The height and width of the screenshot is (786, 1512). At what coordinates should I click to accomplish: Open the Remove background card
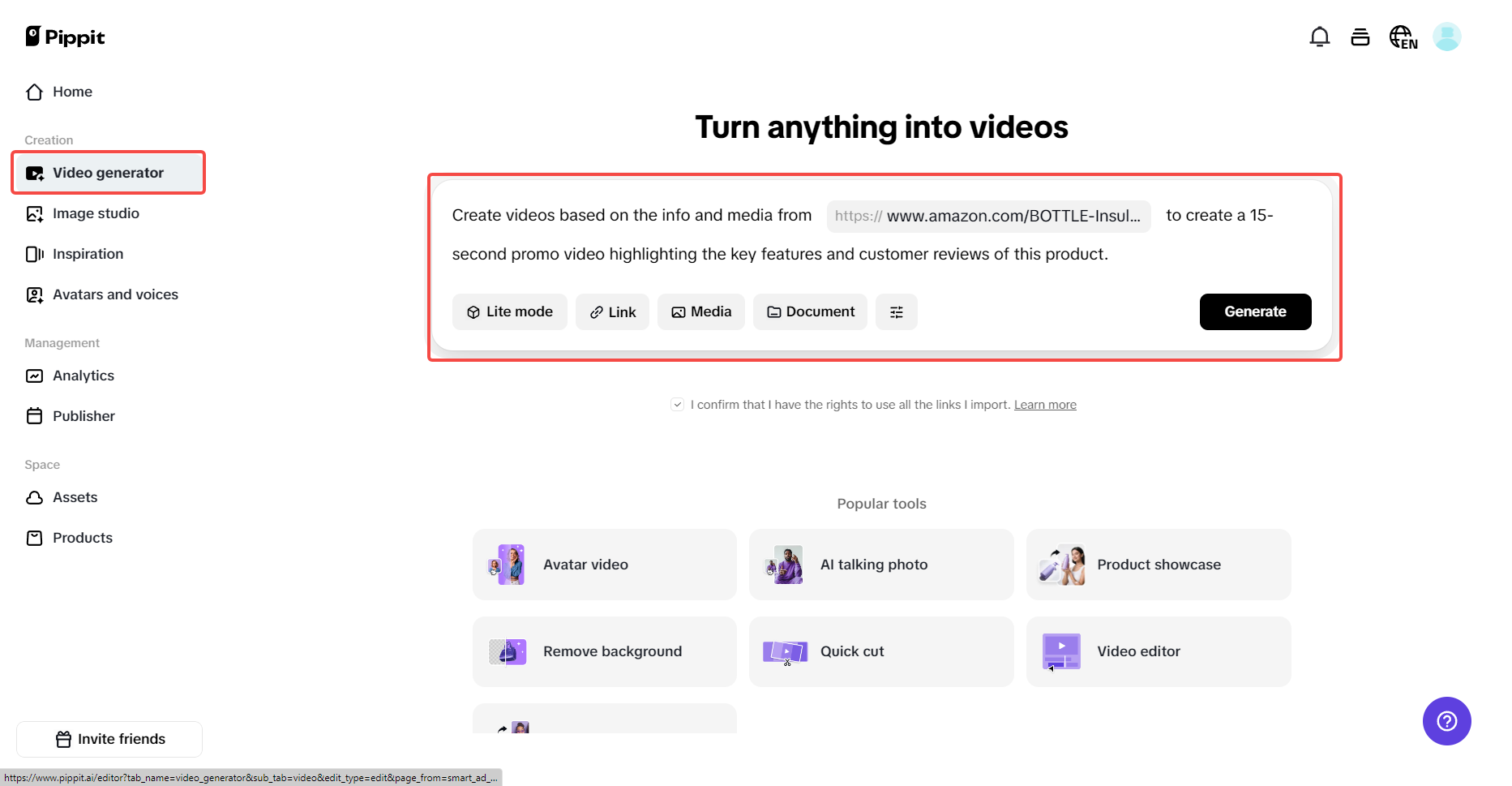(605, 651)
